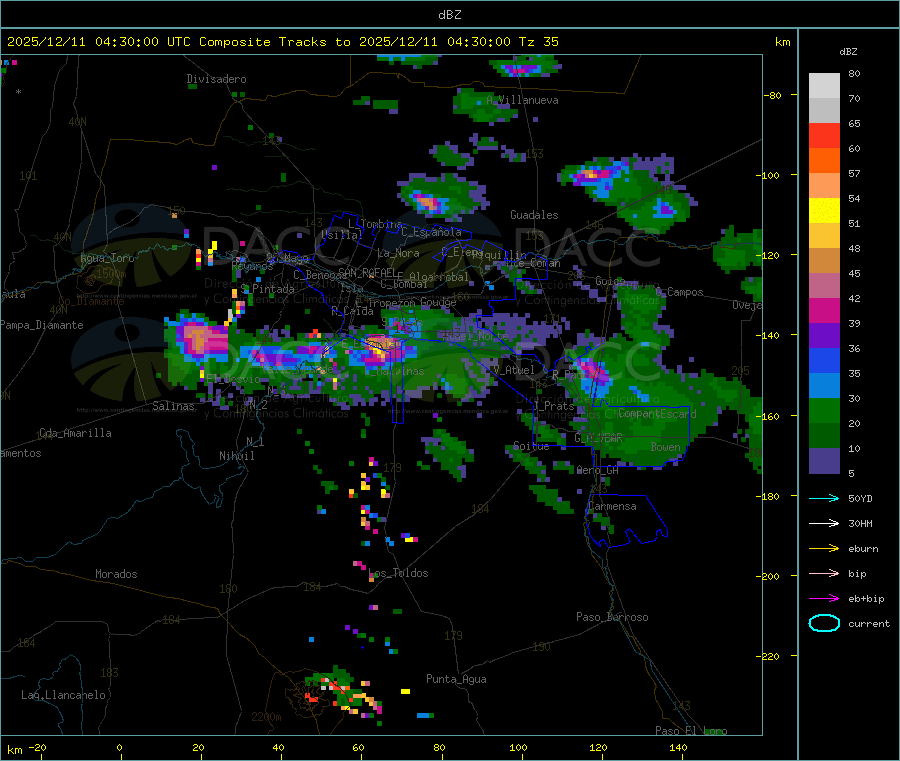This screenshot has height=761, width=900.
Task: Click the '-100' value on the vertical axis
Action: point(769,175)
